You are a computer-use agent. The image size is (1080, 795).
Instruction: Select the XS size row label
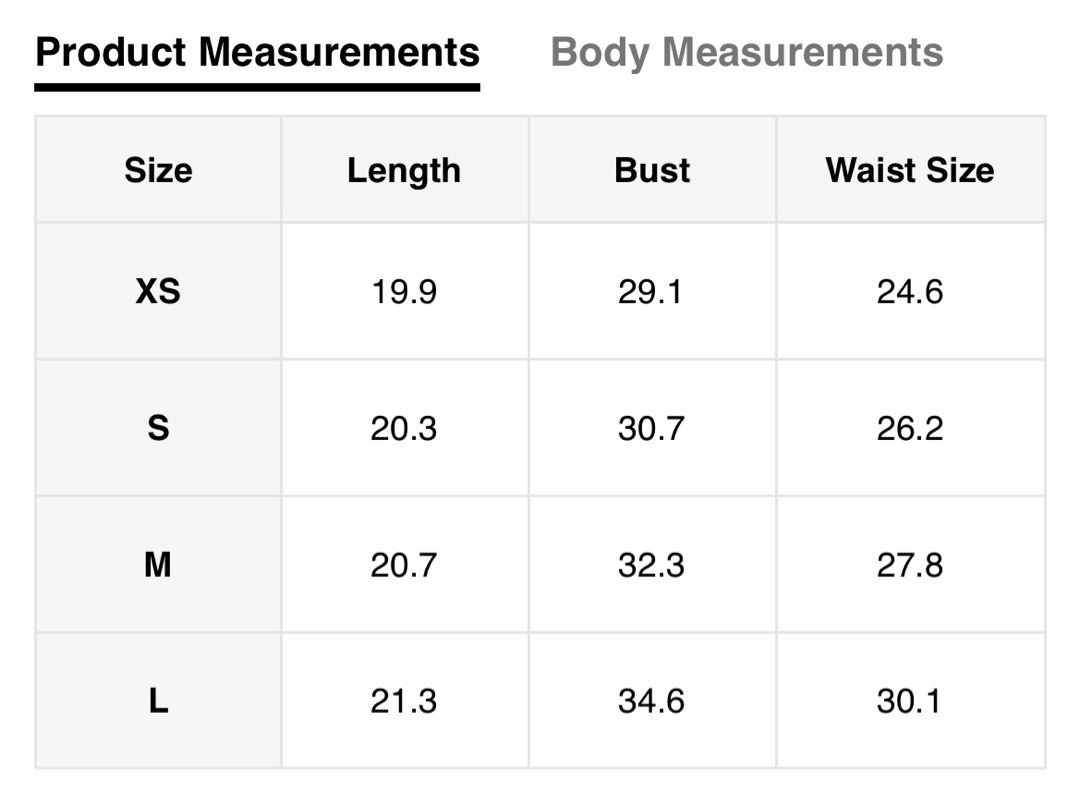[x=158, y=291]
